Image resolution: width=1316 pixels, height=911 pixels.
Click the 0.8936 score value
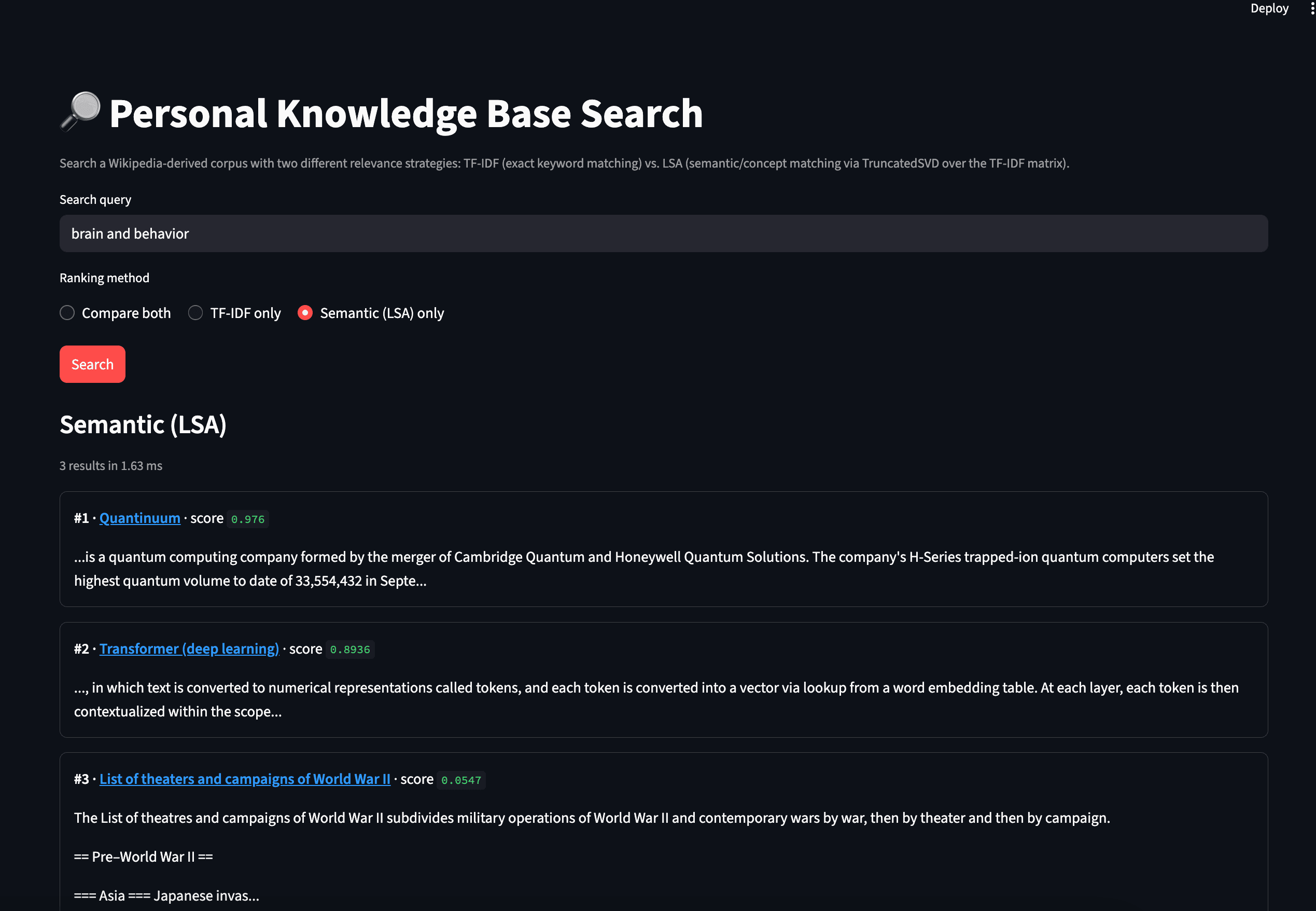click(350, 650)
